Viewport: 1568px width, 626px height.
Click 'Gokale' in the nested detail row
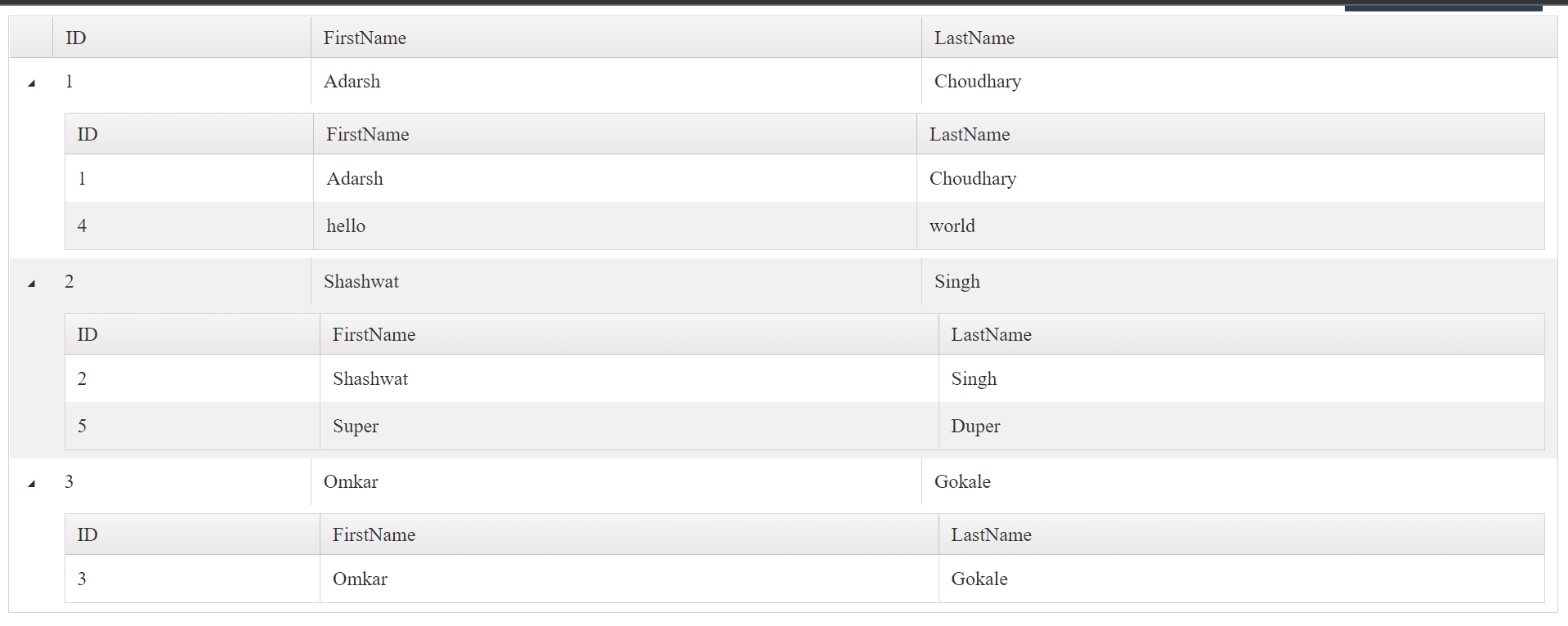pyautogui.click(x=979, y=579)
